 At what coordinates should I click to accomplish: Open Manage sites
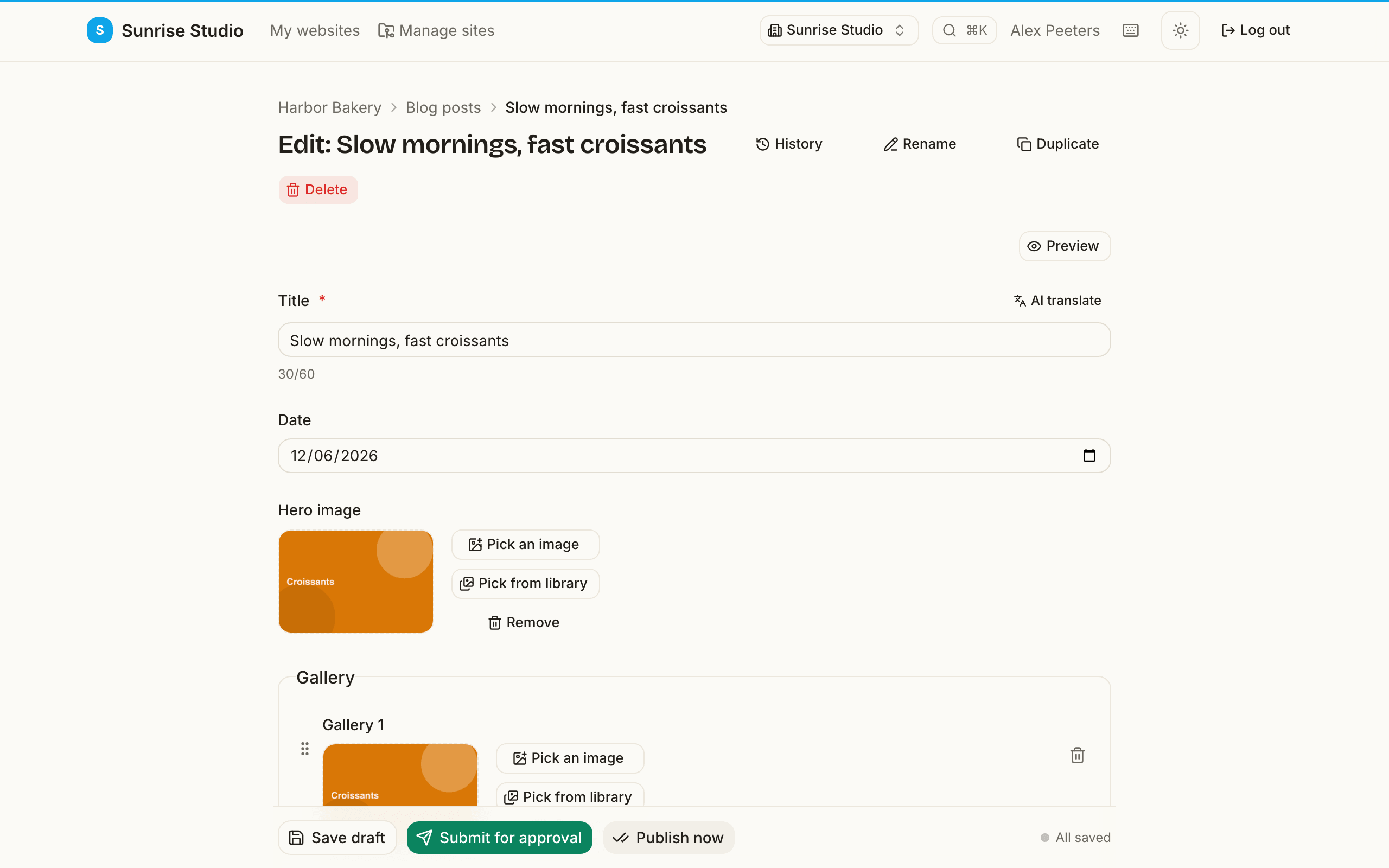tap(436, 30)
